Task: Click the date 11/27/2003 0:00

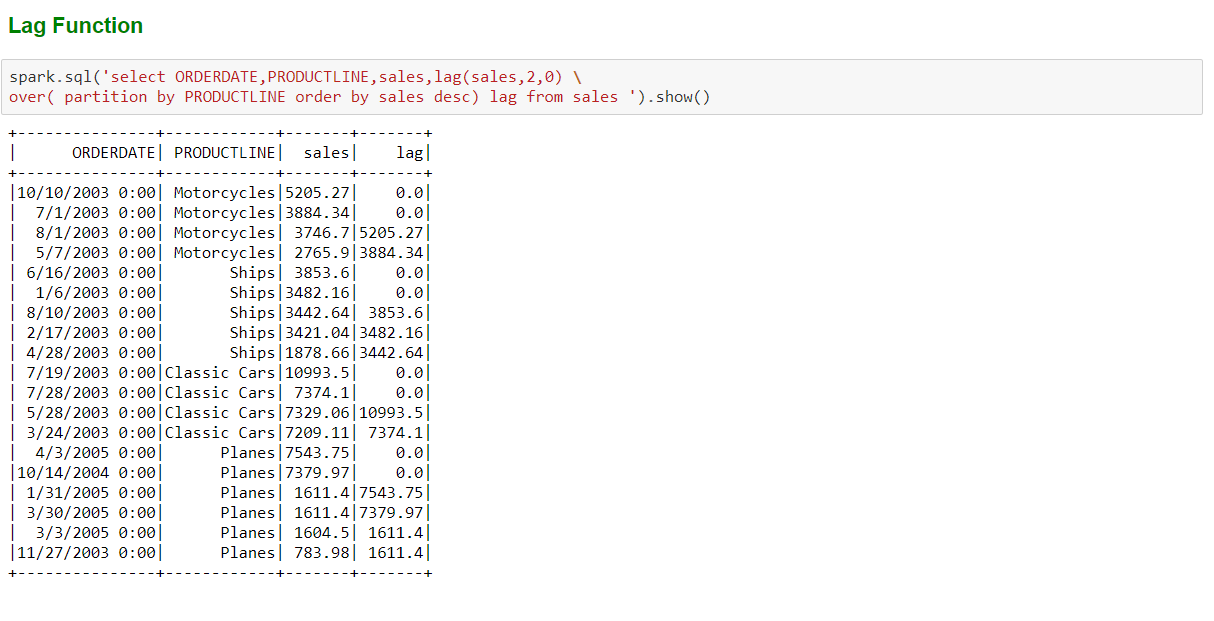Action: coord(86,553)
